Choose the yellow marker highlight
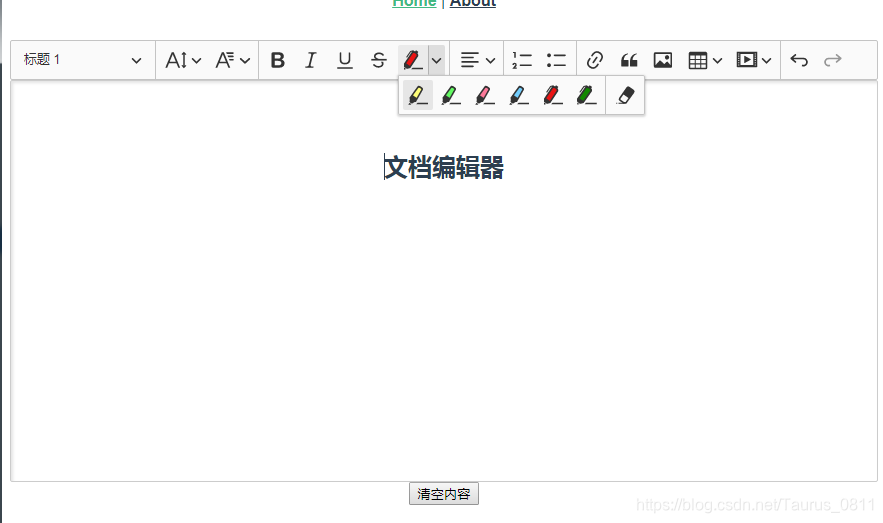 tap(417, 95)
